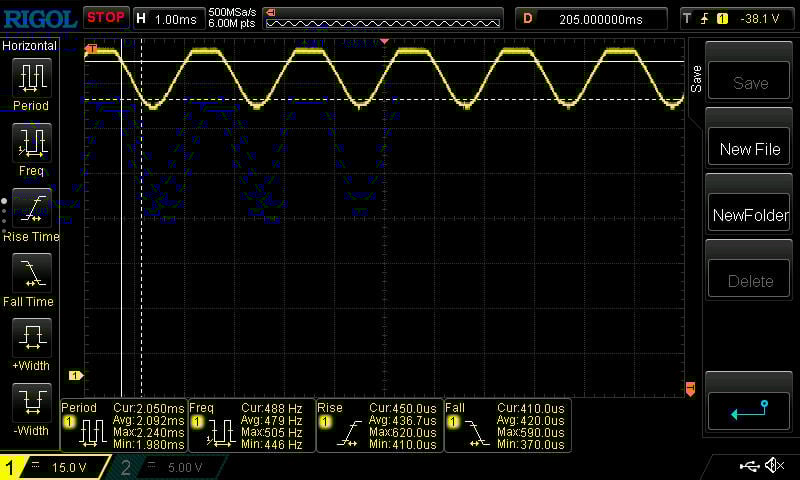Click the return arrow back icon
Viewport: 800px width, 480px height.
point(750,410)
